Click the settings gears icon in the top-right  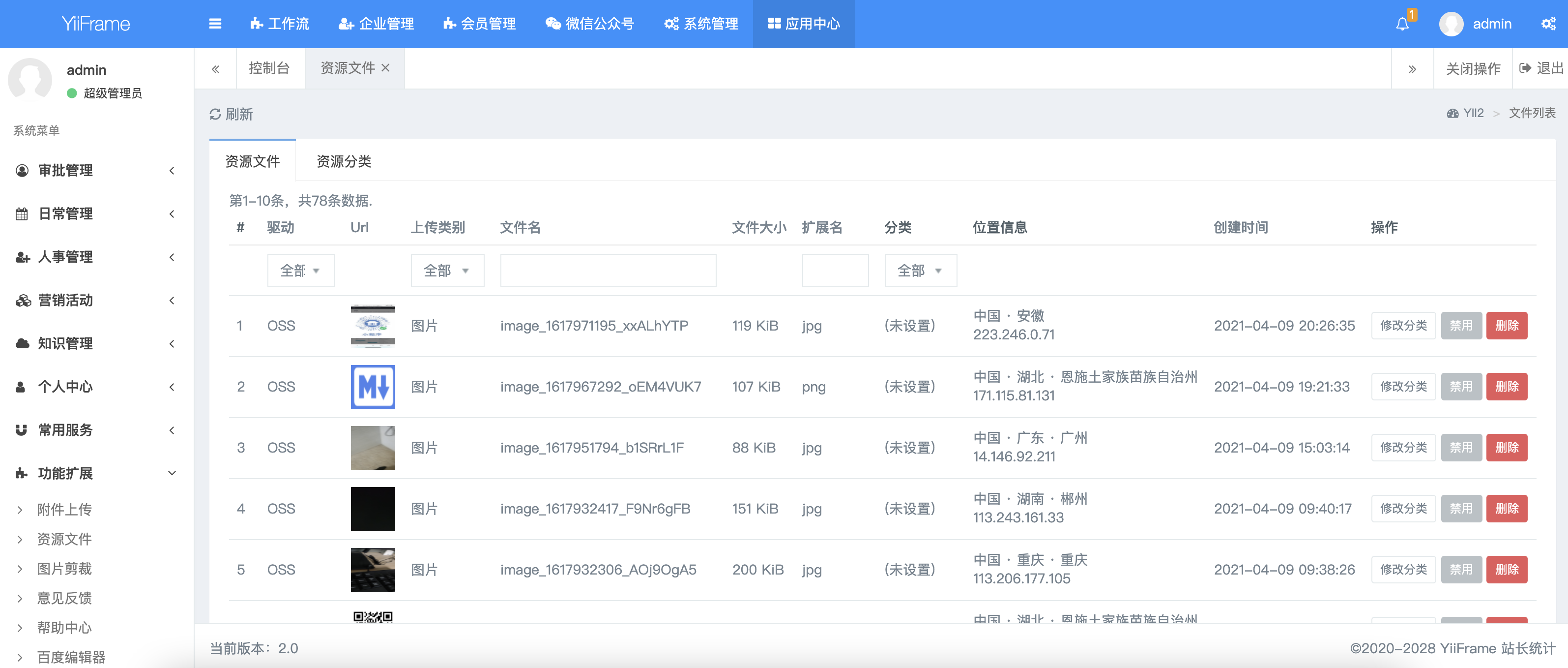tap(1548, 24)
